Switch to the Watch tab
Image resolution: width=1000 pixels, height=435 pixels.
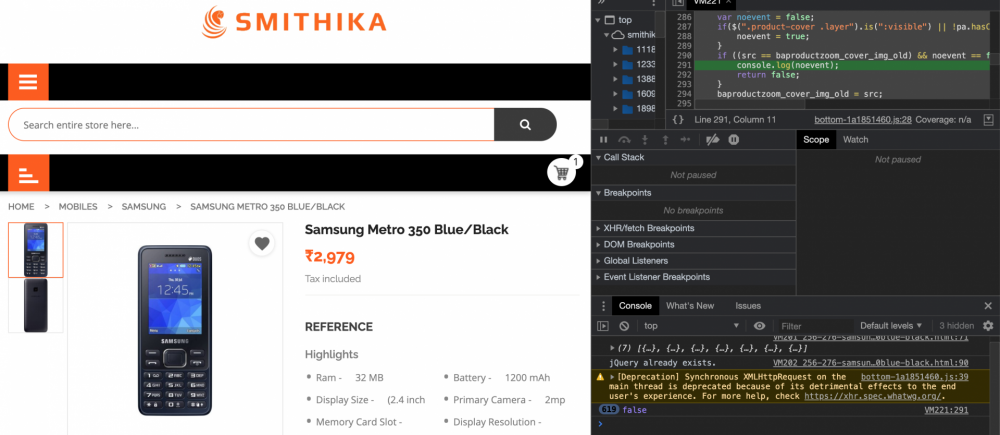[x=855, y=140]
